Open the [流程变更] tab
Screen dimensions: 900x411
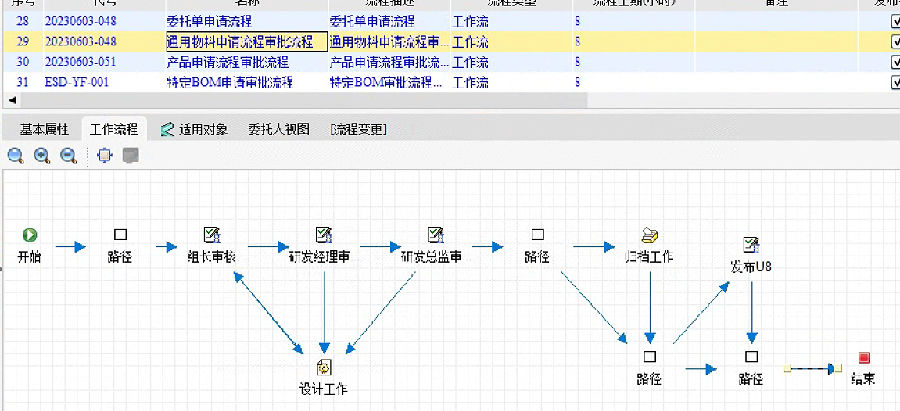click(x=359, y=129)
